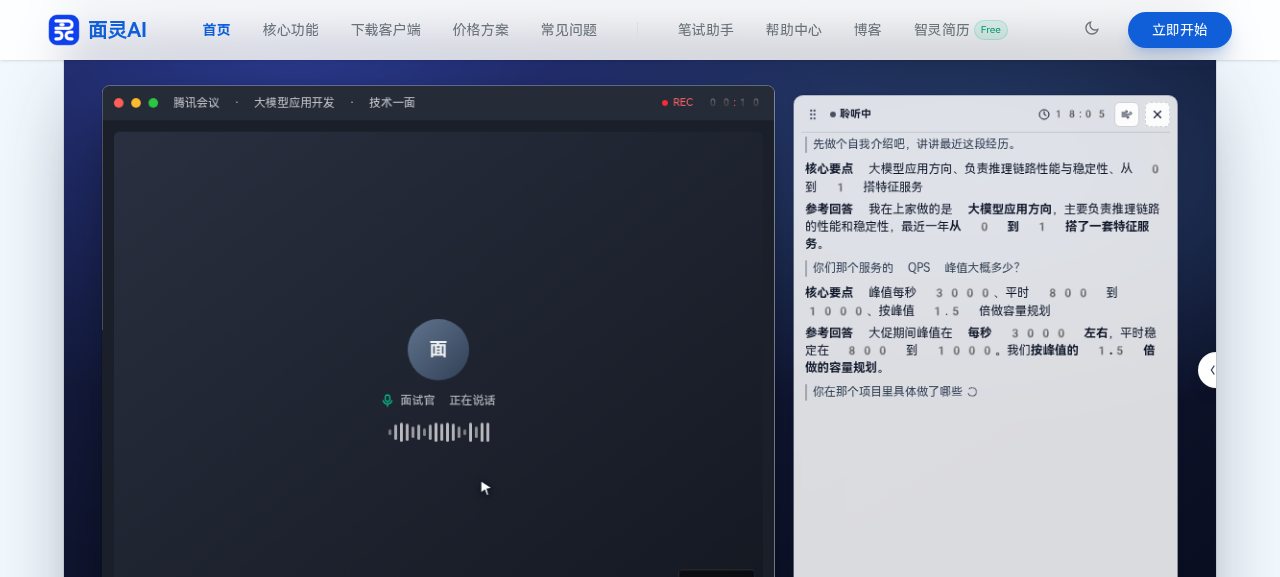The image size is (1280, 577).
Task: Open the 博客 link
Action: pyautogui.click(x=868, y=30)
